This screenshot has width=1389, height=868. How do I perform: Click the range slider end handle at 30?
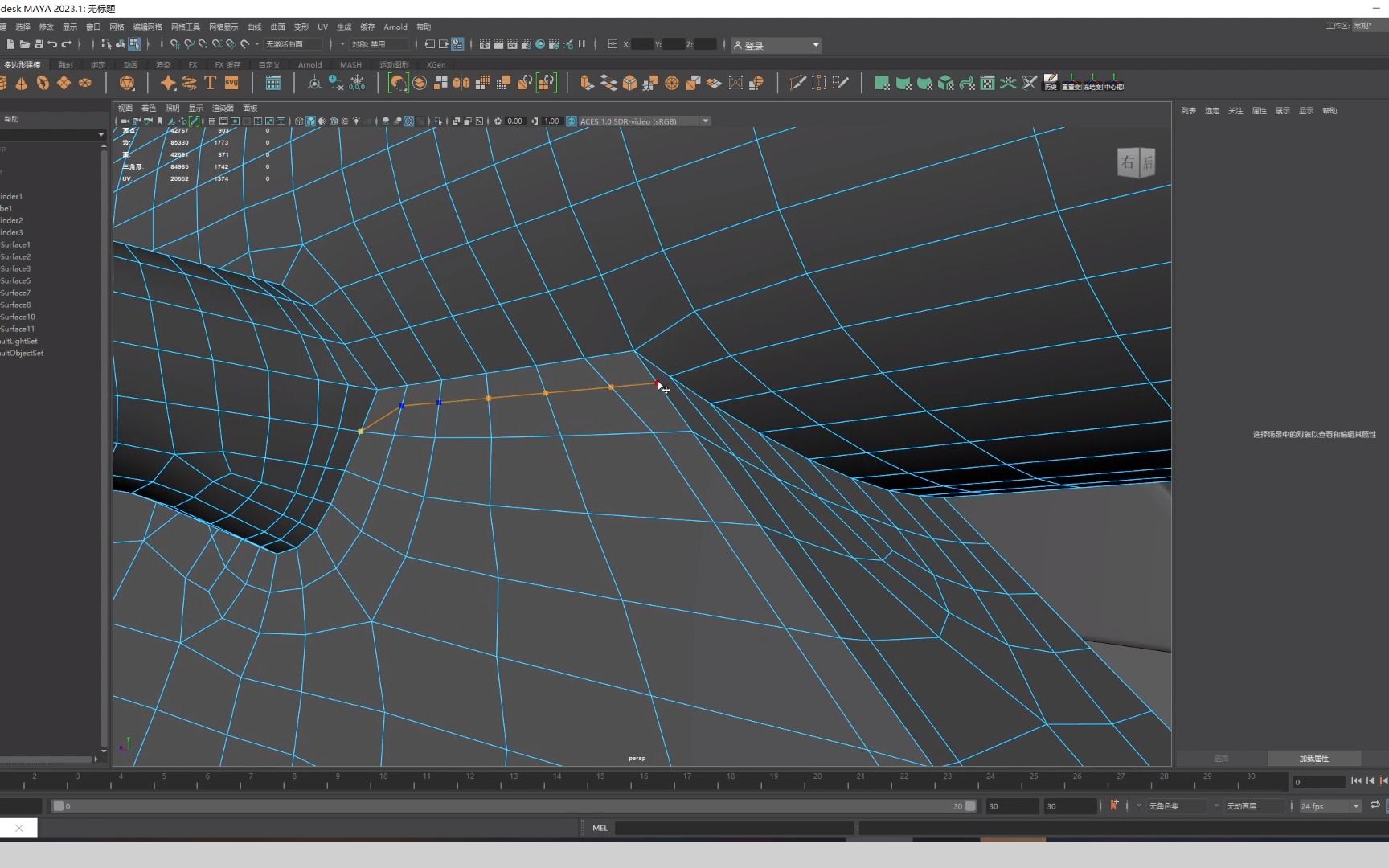click(x=970, y=806)
